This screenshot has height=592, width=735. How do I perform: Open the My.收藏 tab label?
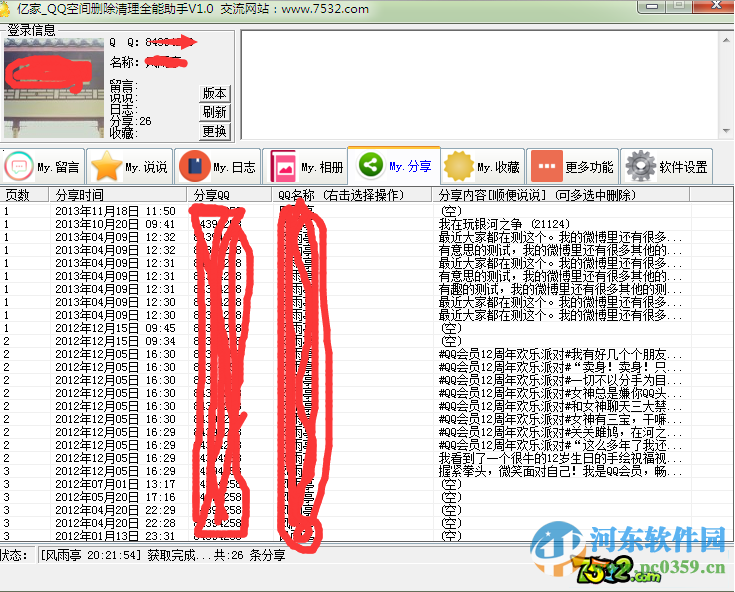[498, 167]
